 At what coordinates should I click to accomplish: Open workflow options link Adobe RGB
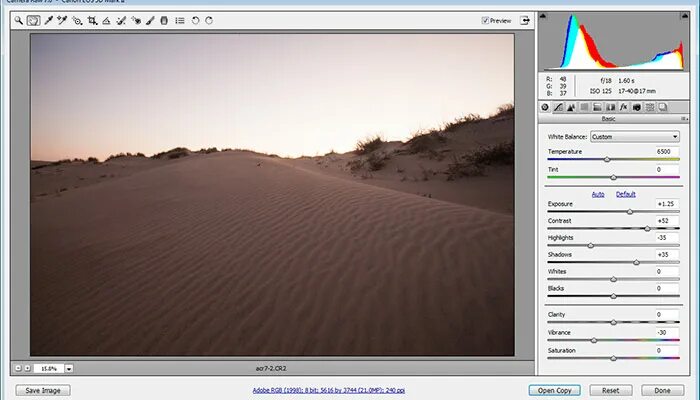[329, 390]
